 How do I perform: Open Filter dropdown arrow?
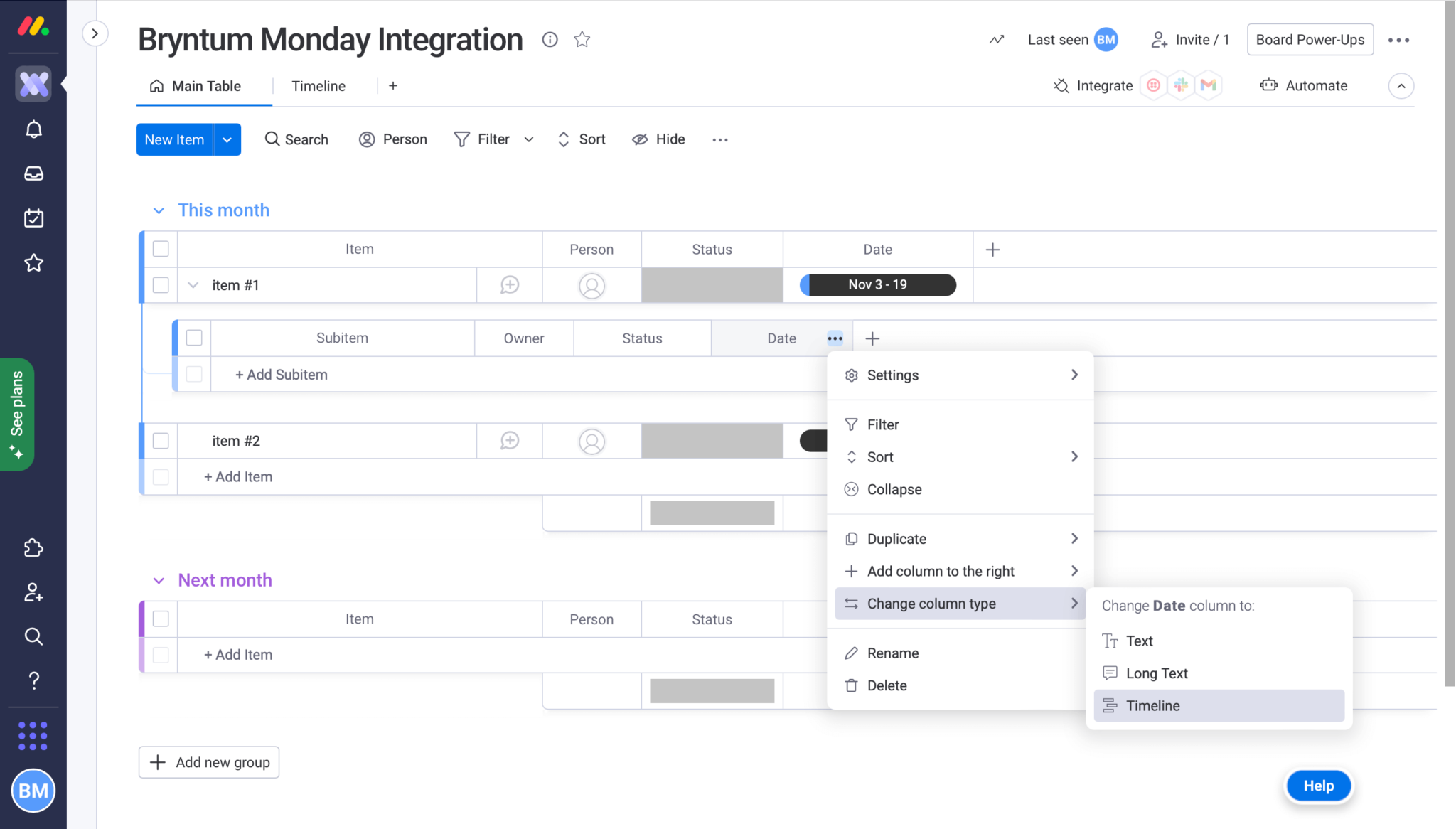[529, 139]
